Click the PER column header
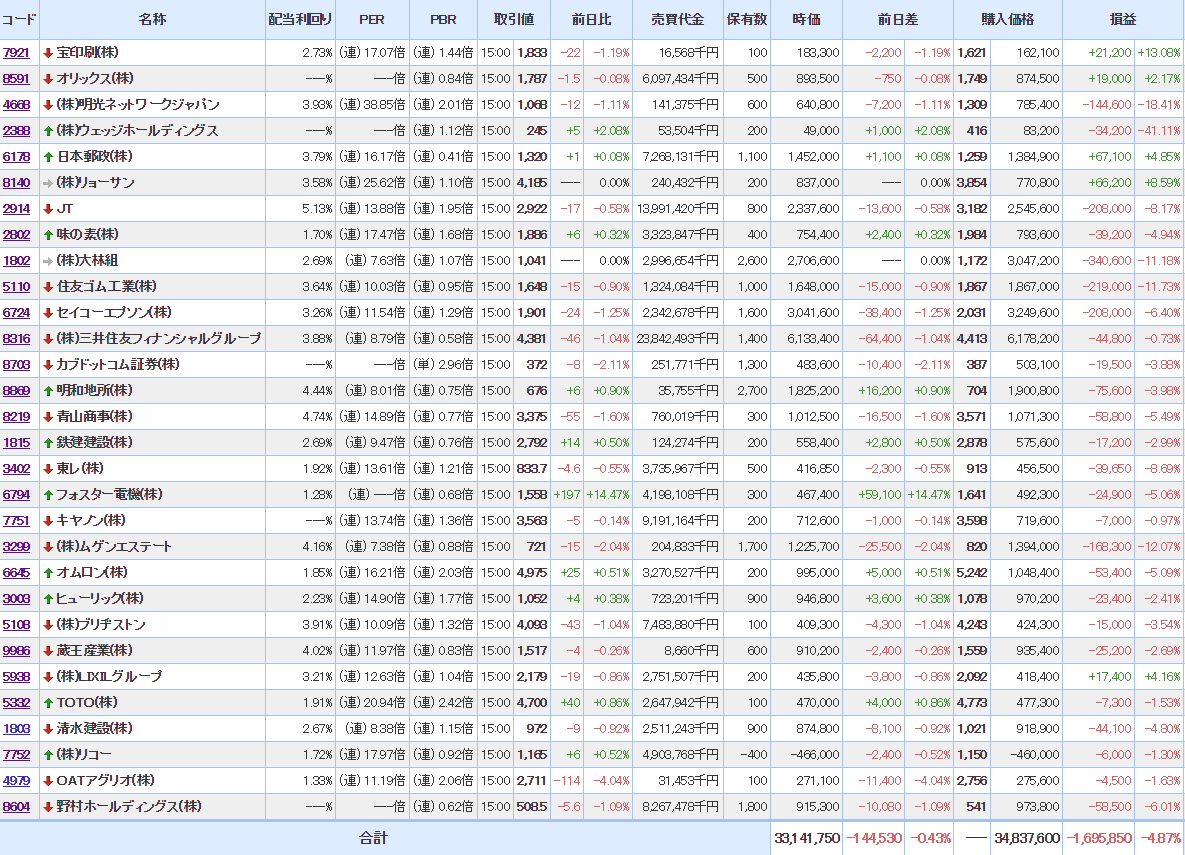This screenshot has width=1185, height=855. coord(371,20)
